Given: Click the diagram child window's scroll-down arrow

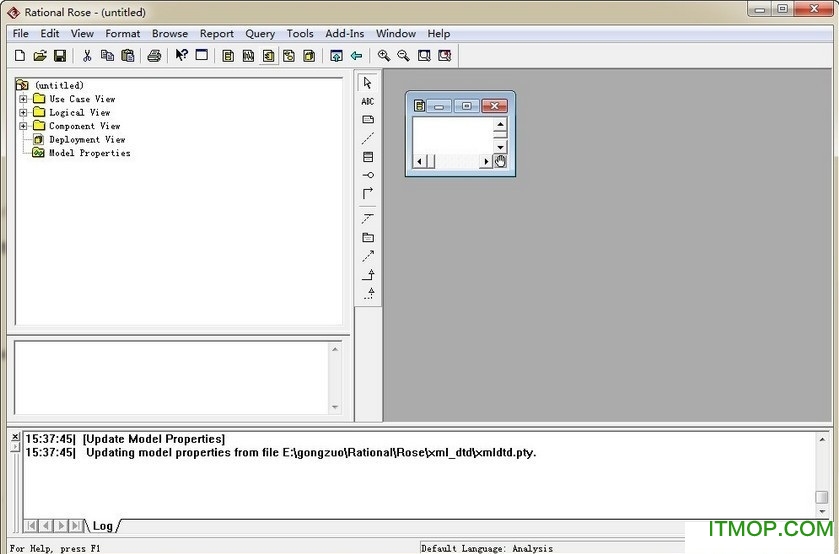Looking at the screenshot, I should (500, 147).
